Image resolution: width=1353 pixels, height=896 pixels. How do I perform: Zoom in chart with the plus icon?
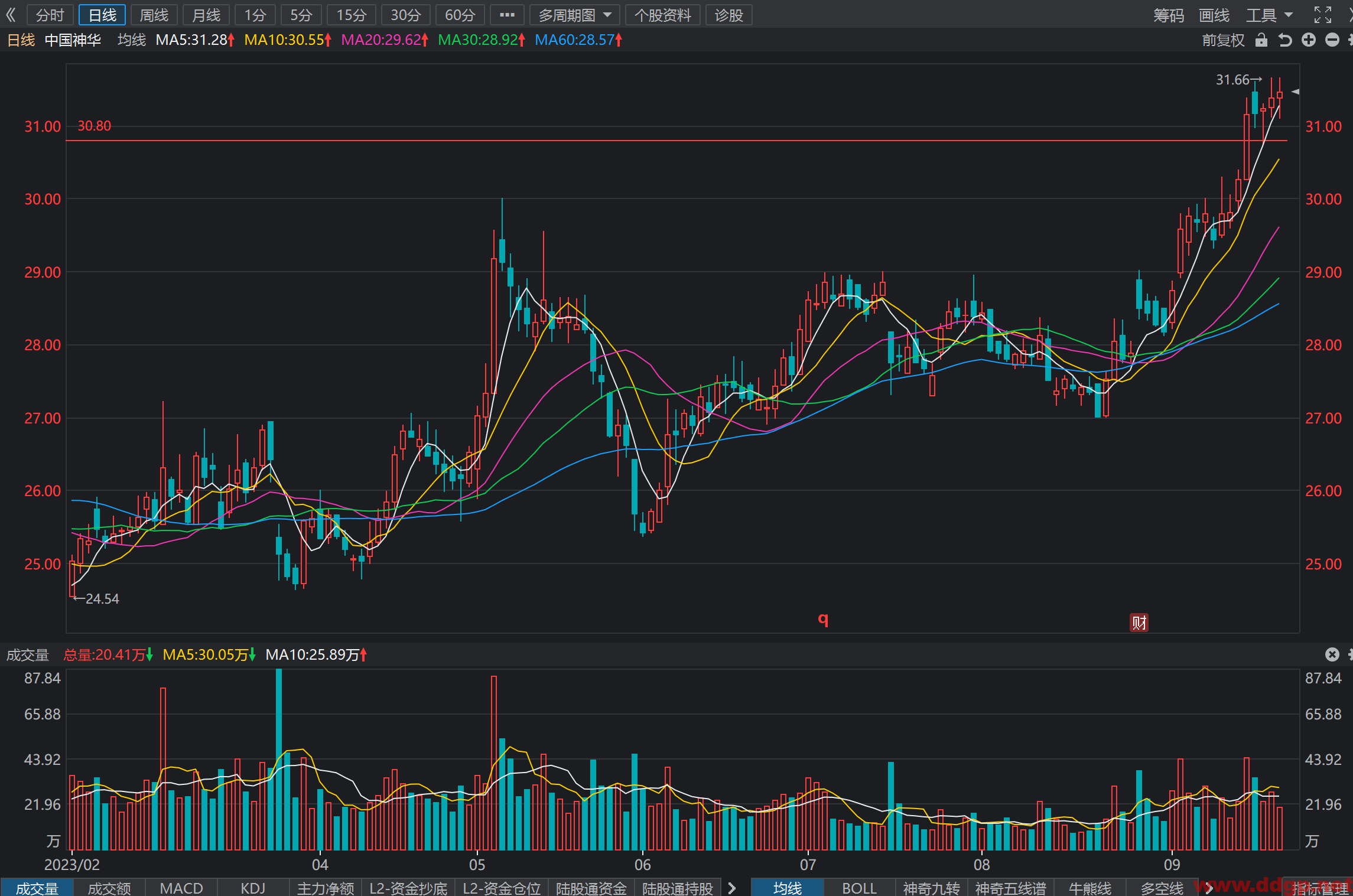[1309, 40]
